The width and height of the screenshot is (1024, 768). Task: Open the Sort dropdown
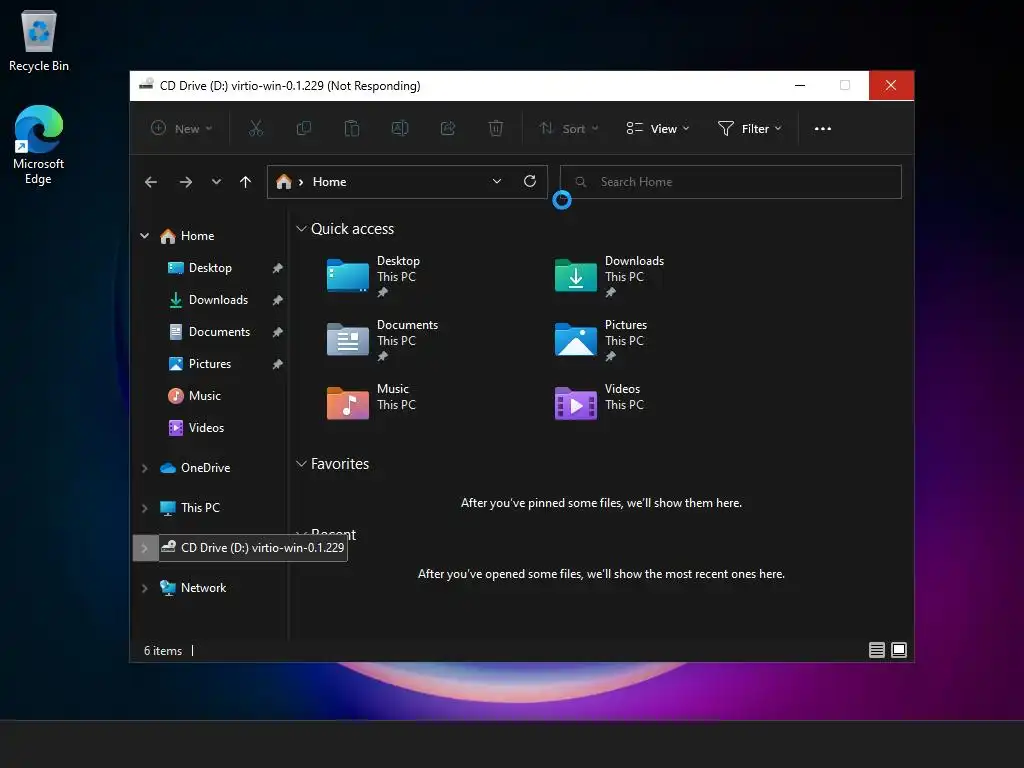pos(568,129)
